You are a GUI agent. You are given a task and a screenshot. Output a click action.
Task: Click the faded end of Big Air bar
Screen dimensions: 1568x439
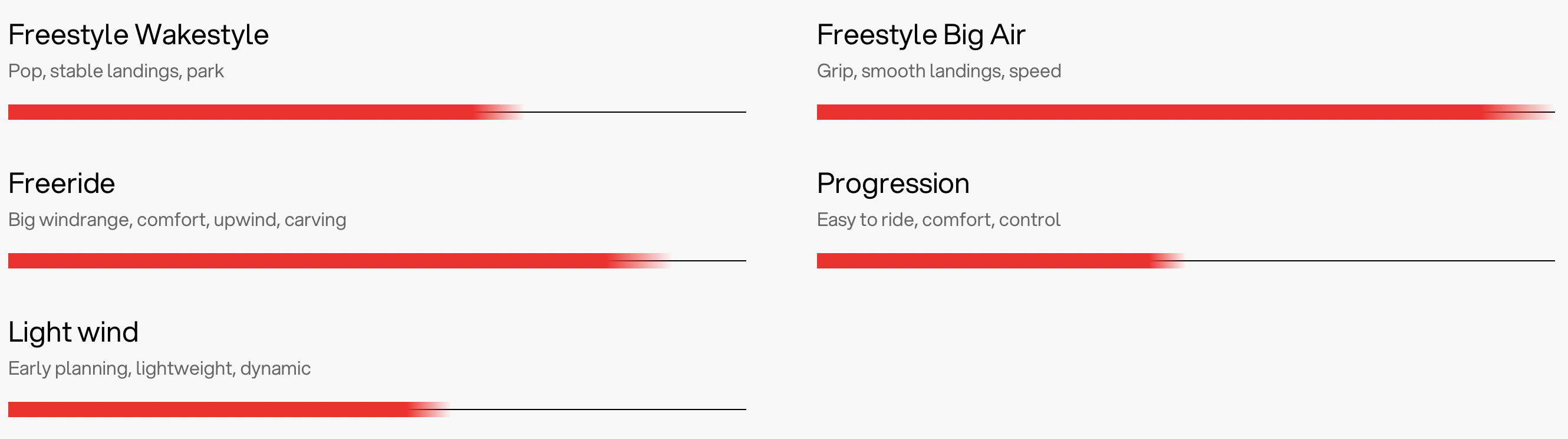1518,112
